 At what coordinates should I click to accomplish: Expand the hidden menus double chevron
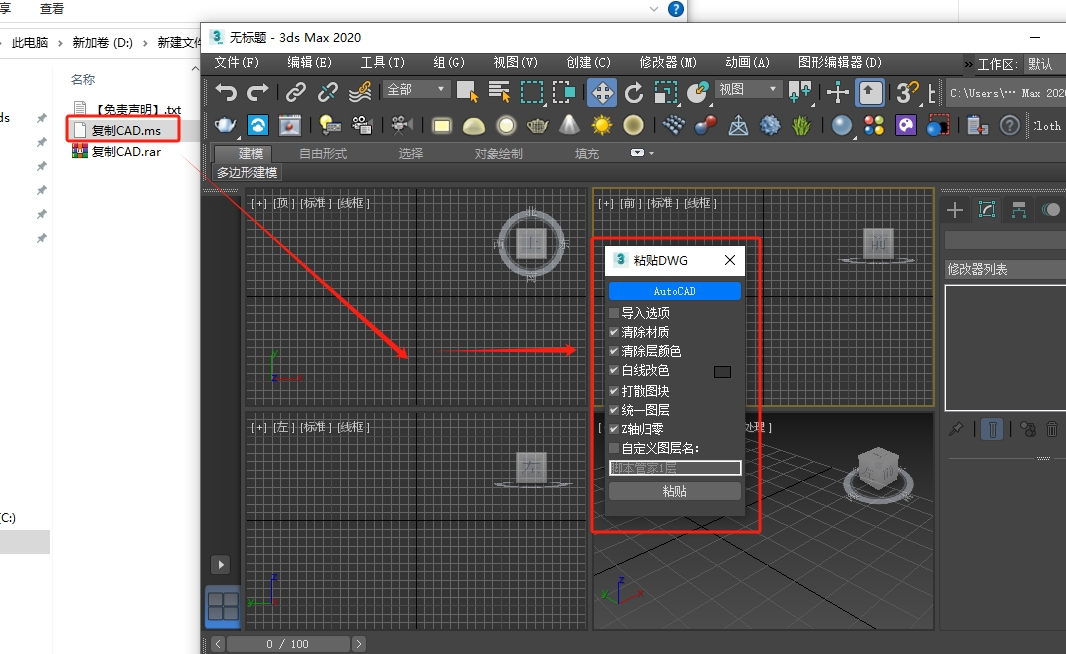tap(968, 64)
